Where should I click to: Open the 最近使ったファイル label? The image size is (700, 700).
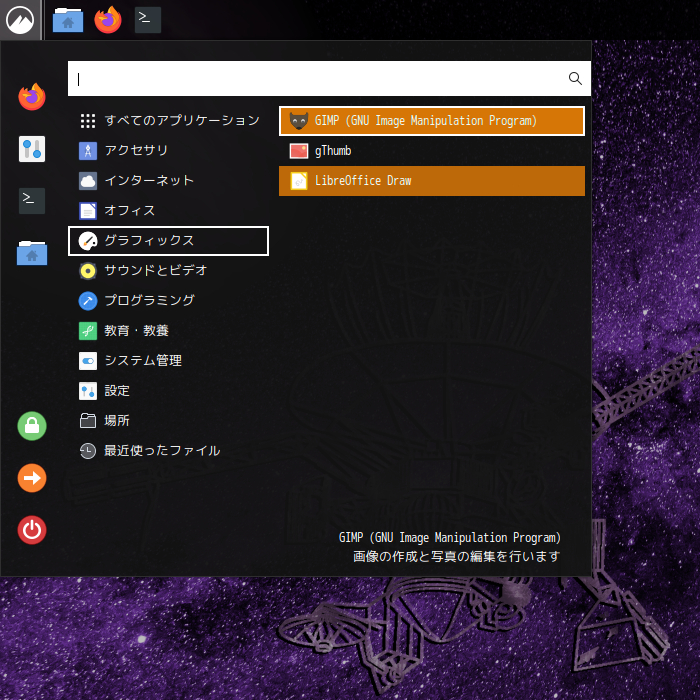tap(162, 451)
